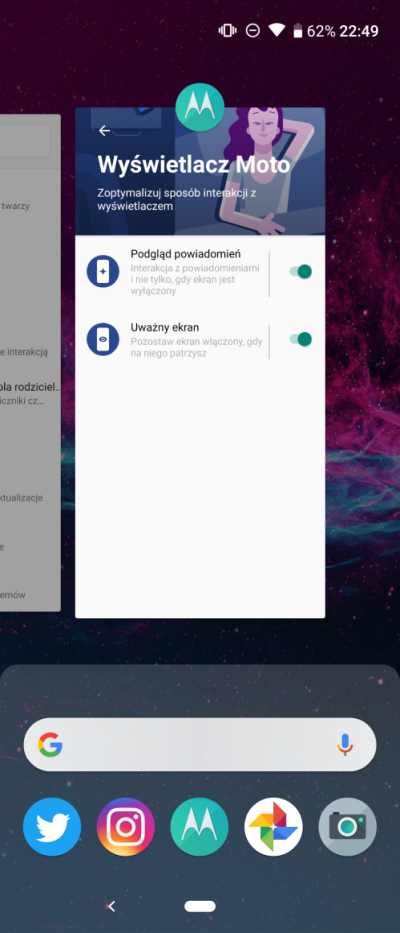This screenshot has height=933, width=400.
Task: Tap the Google voice search microphone
Action: click(x=345, y=744)
